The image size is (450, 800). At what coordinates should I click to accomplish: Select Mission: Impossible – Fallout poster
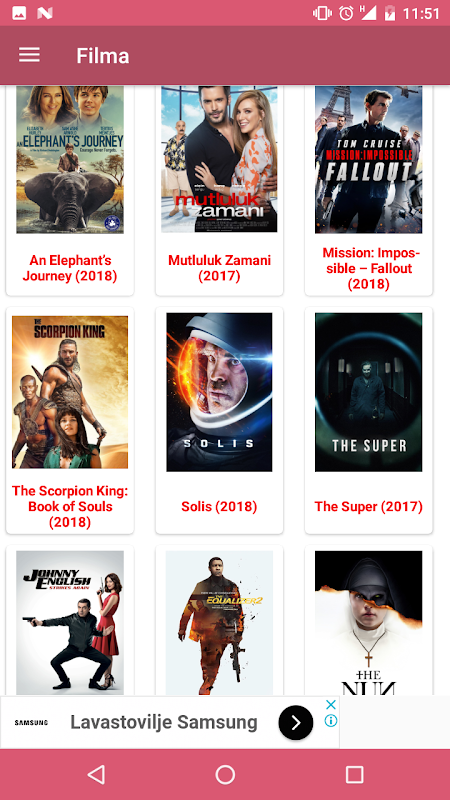(x=368, y=160)
